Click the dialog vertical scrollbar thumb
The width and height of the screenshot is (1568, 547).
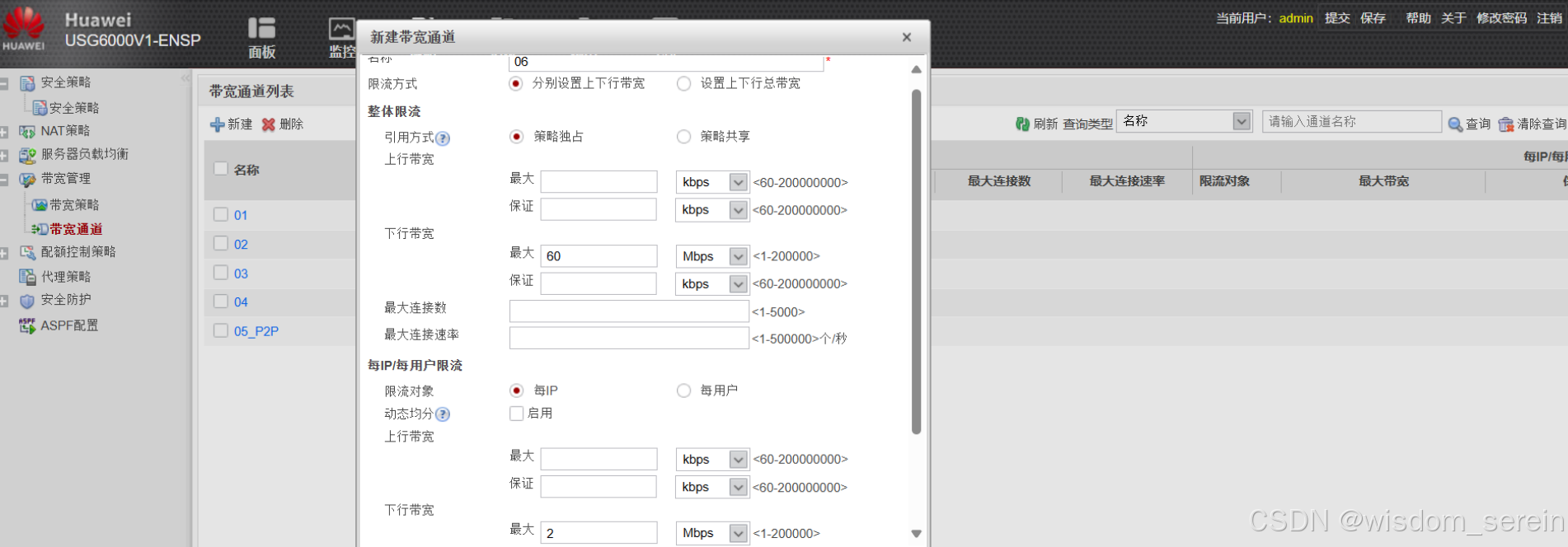(916, 261)
